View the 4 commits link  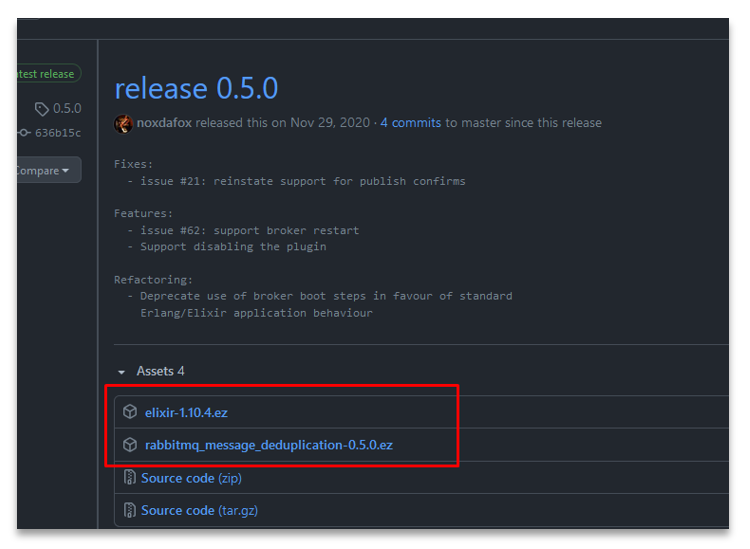click(x=410, y=123)
